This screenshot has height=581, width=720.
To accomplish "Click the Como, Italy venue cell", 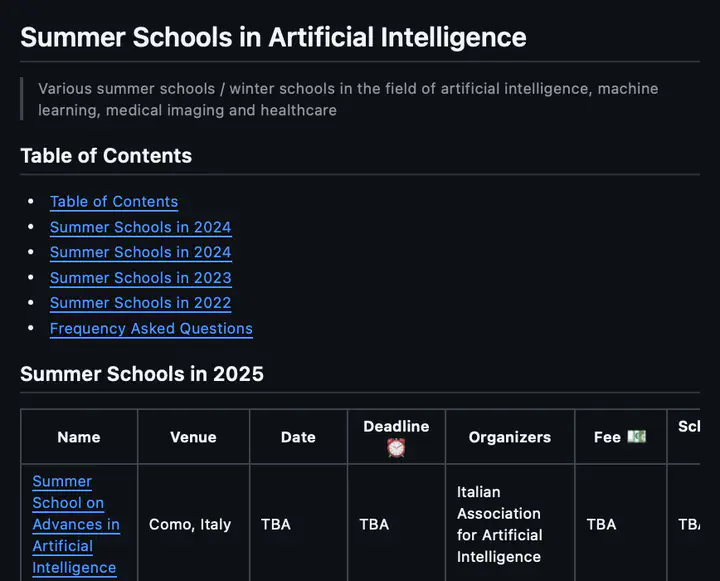I will (190, 525).
